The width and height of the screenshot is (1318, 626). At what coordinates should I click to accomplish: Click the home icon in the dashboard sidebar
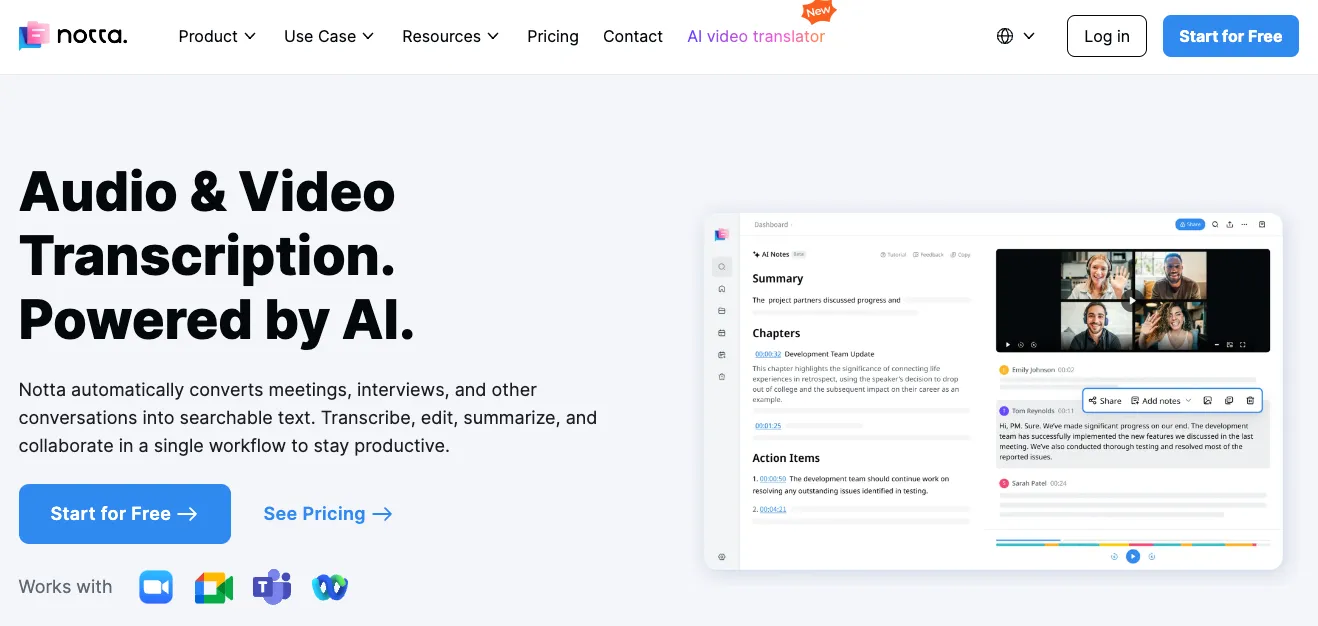click(x=722, y=289)
